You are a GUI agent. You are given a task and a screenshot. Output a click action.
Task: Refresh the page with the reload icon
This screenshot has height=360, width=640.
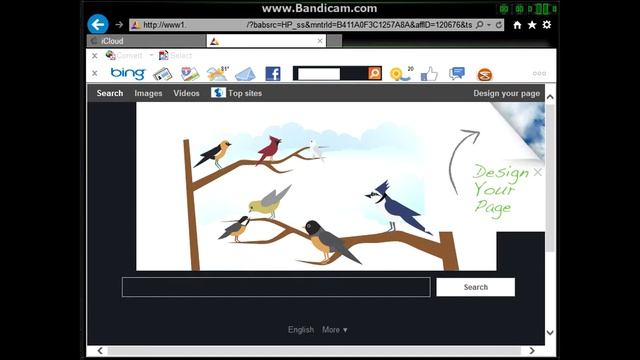click(x=498, y=25)
